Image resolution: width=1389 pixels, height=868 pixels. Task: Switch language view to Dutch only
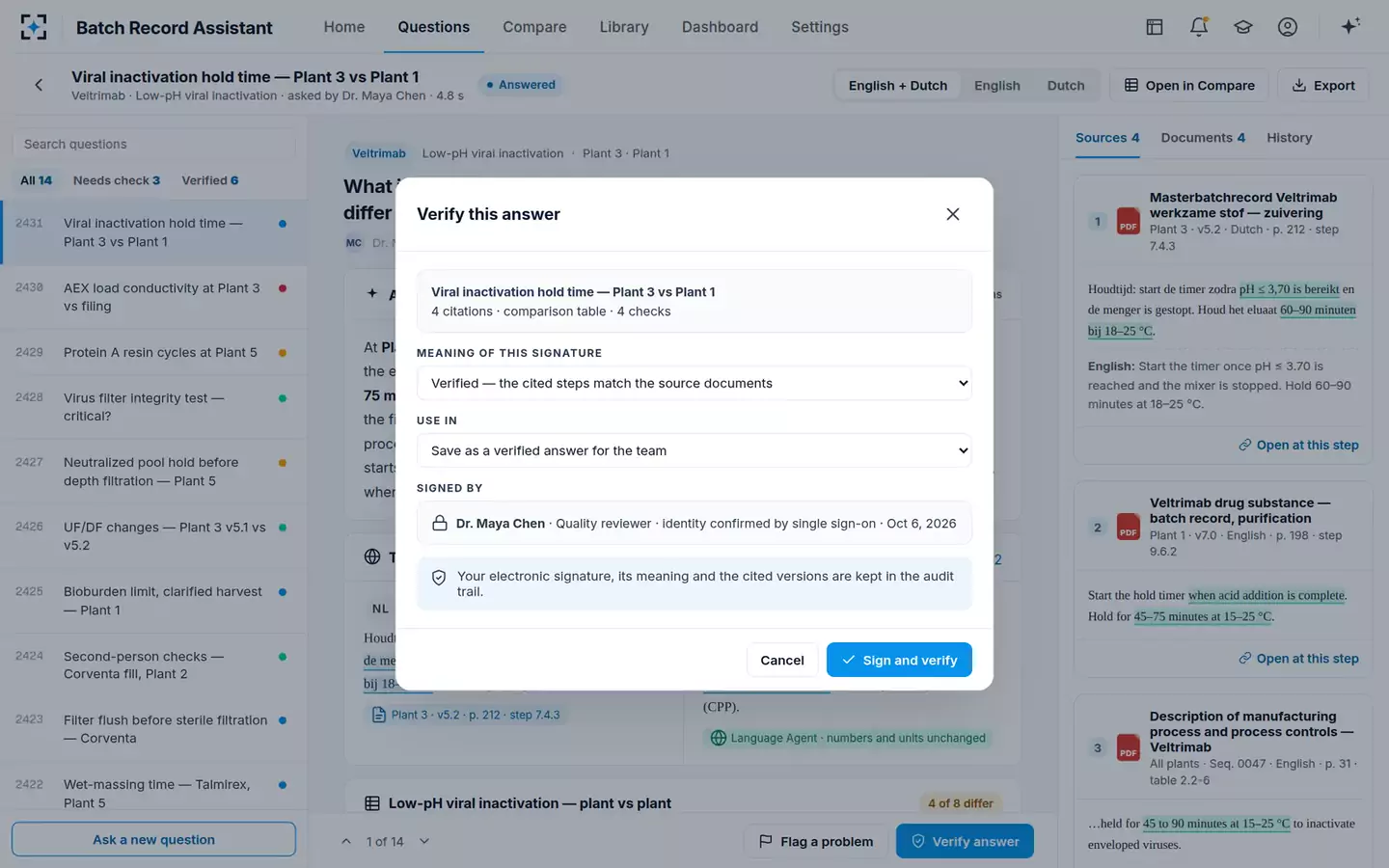point(1066,86)
